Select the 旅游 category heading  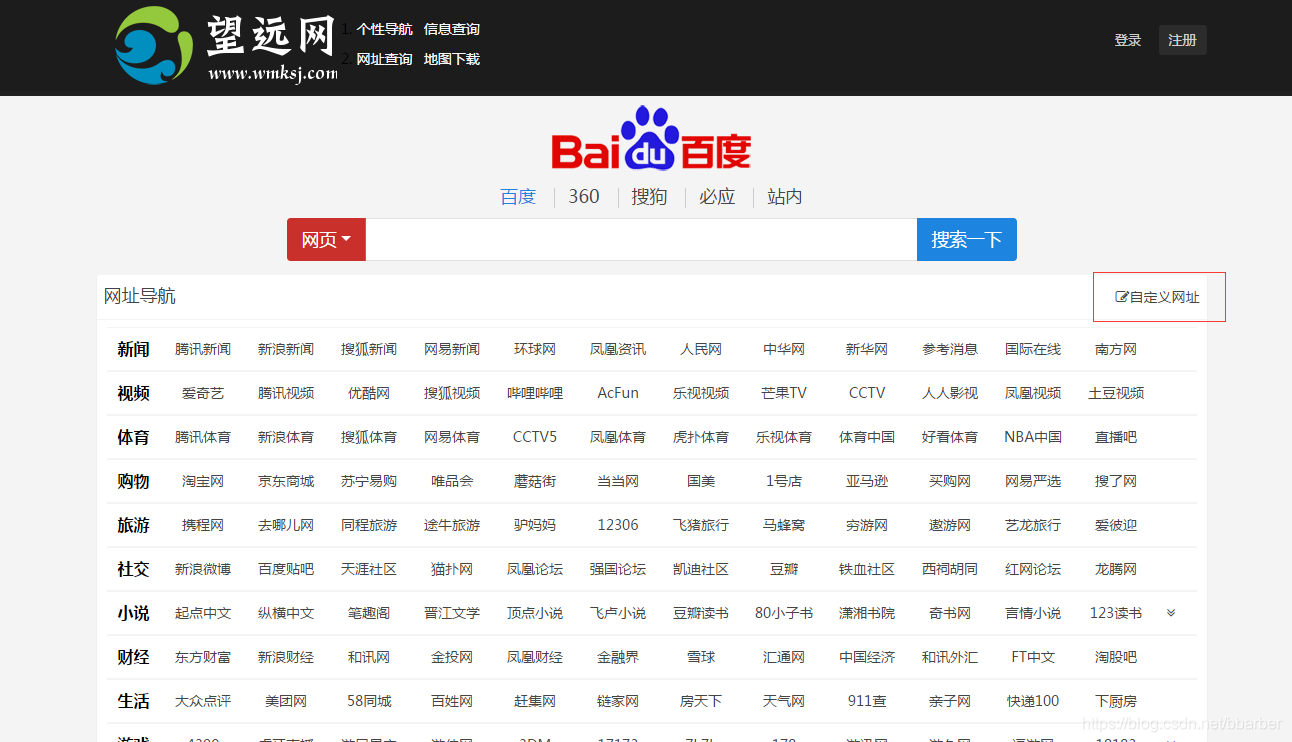[133, 525]
